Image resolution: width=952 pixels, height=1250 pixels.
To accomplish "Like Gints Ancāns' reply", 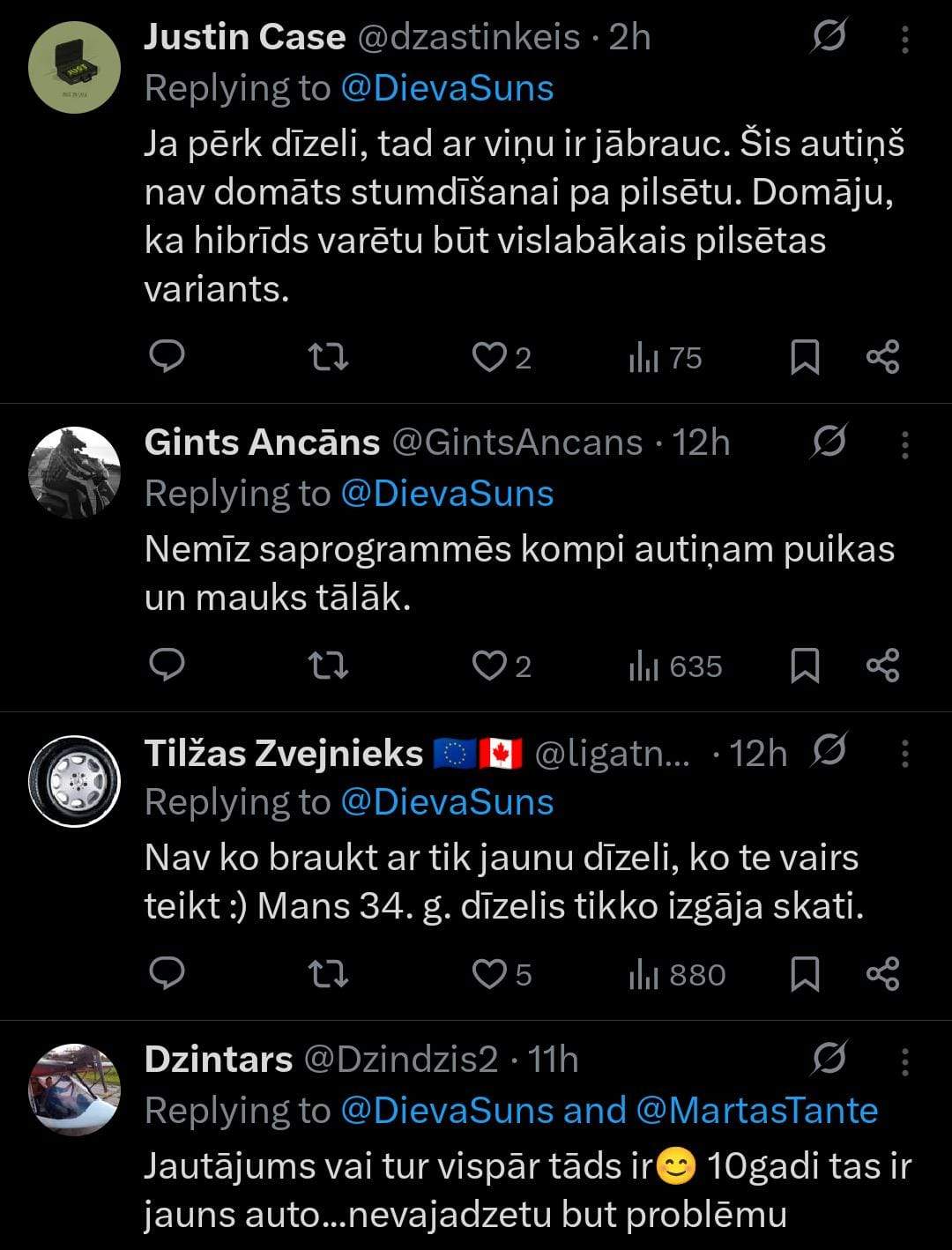I will (x=489, y=666).
